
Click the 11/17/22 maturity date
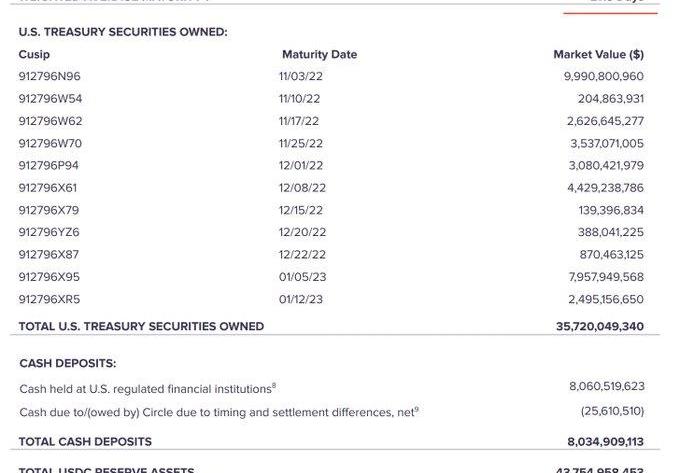click(x=300, y=121)
